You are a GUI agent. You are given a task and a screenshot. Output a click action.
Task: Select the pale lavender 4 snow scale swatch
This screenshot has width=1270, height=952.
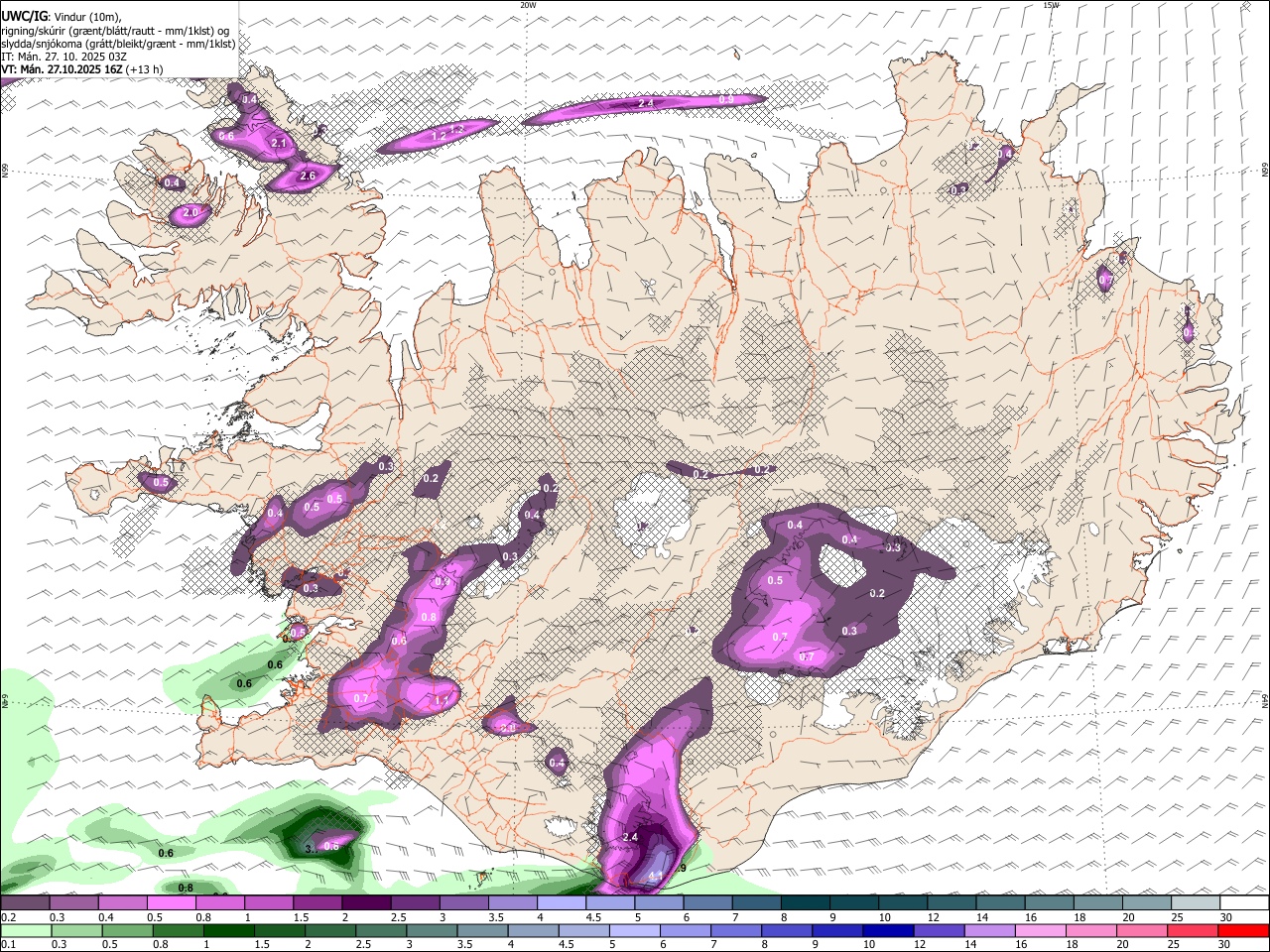561,902
